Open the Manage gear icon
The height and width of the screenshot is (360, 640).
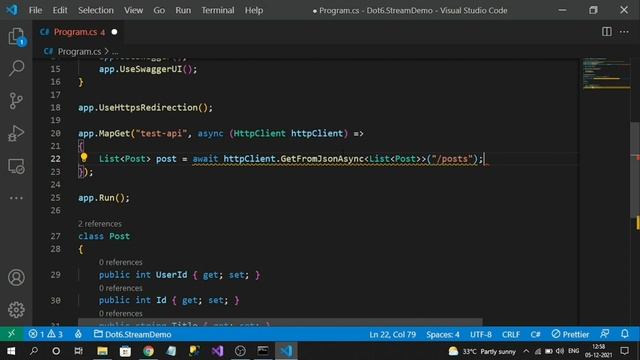(x=16, y=310)
